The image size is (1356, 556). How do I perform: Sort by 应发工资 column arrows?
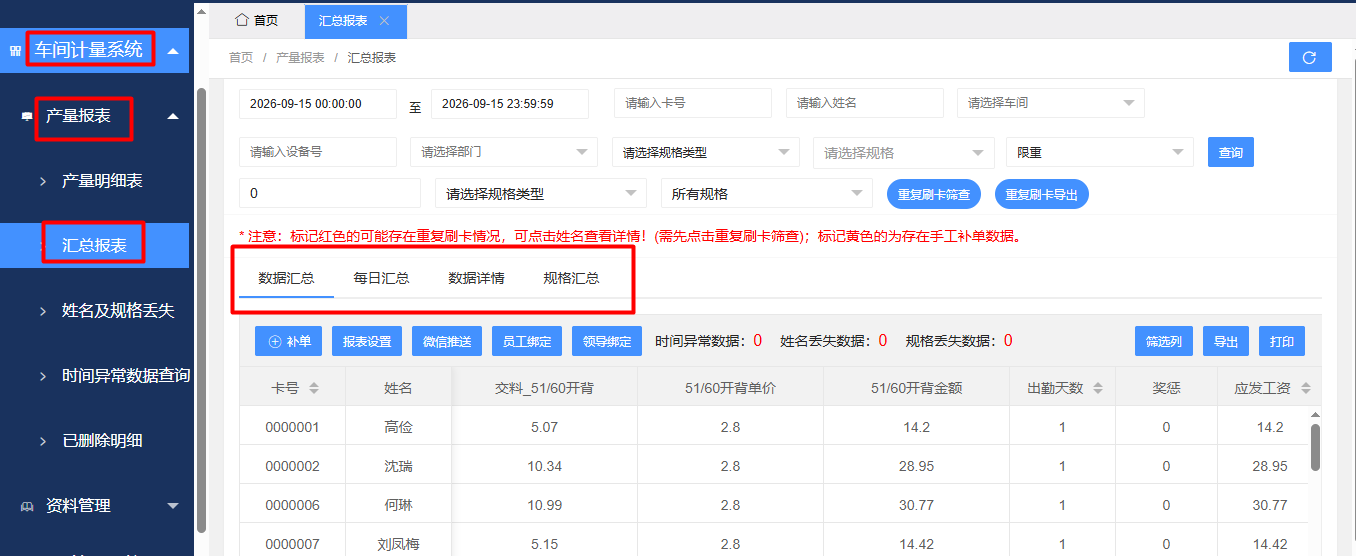click(x=1305, y=388)
